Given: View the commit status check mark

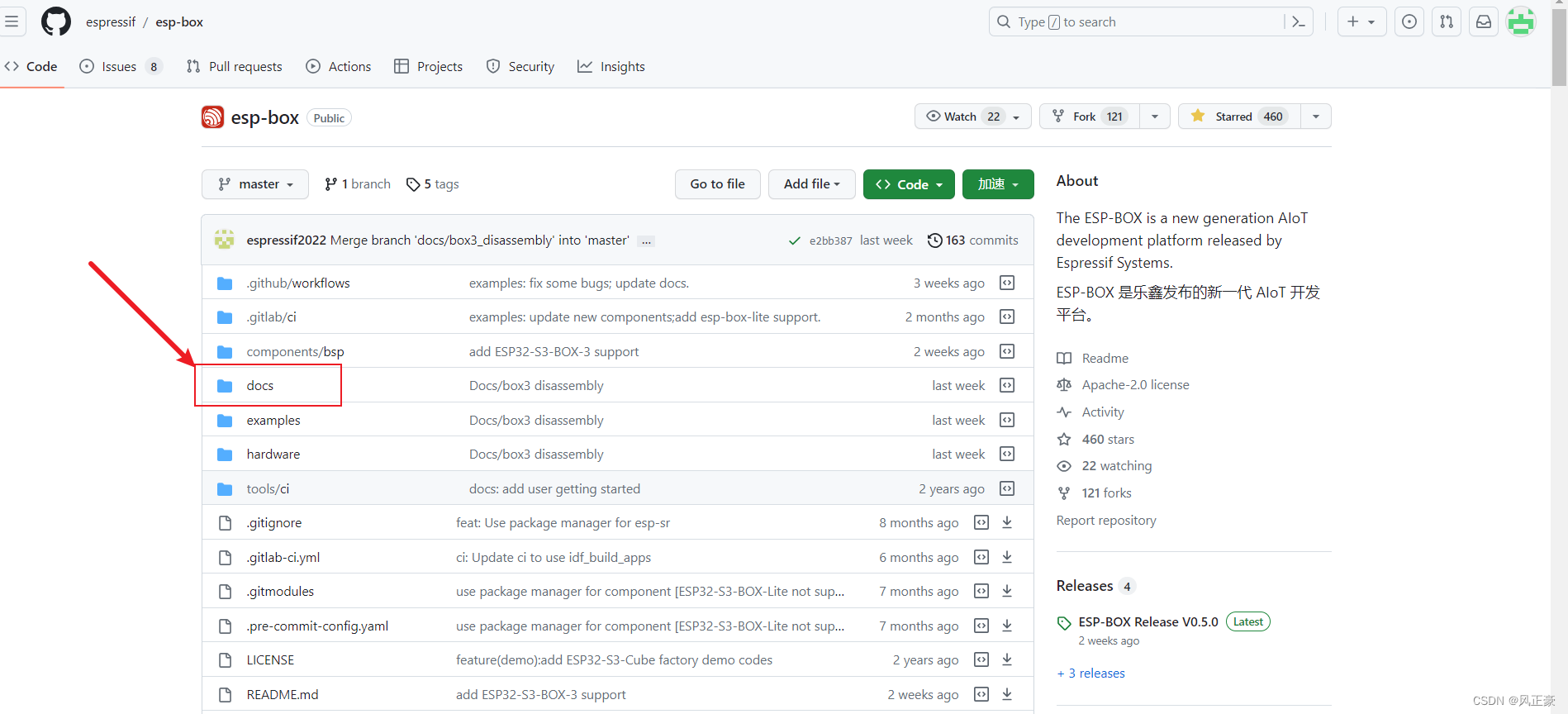Looking at the screenshot, I should click(794, 240).
